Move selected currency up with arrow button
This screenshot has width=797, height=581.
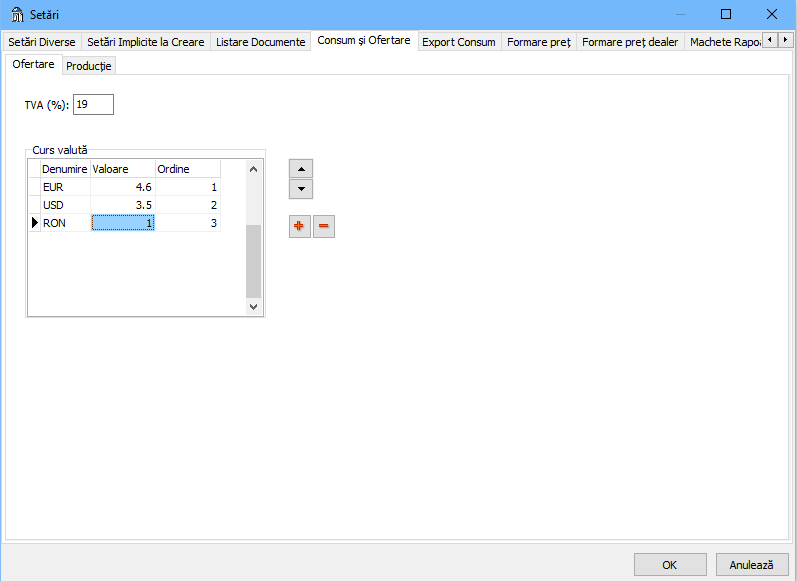(300, 169)
